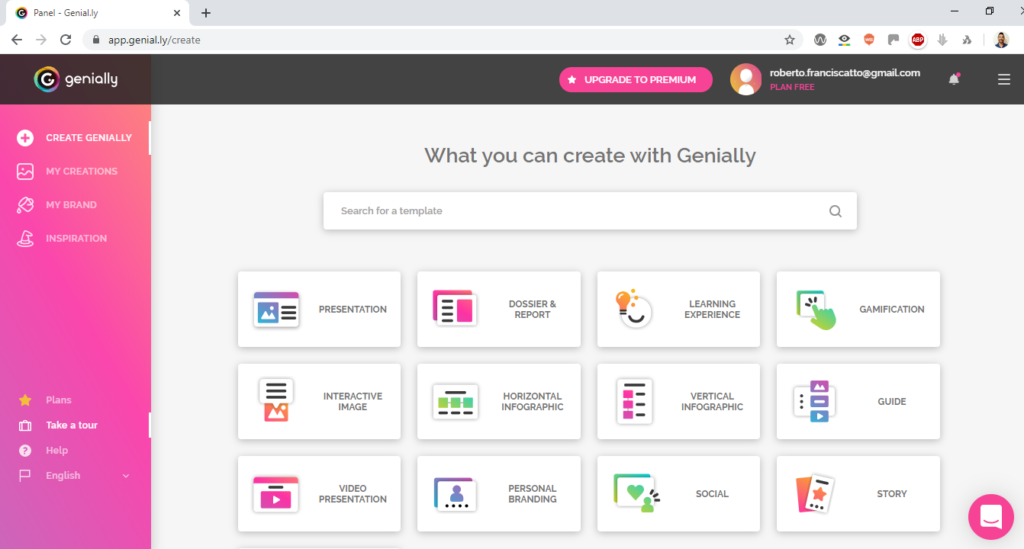Select the PERSONAL BRANDING label

click(x=532, y=494)
